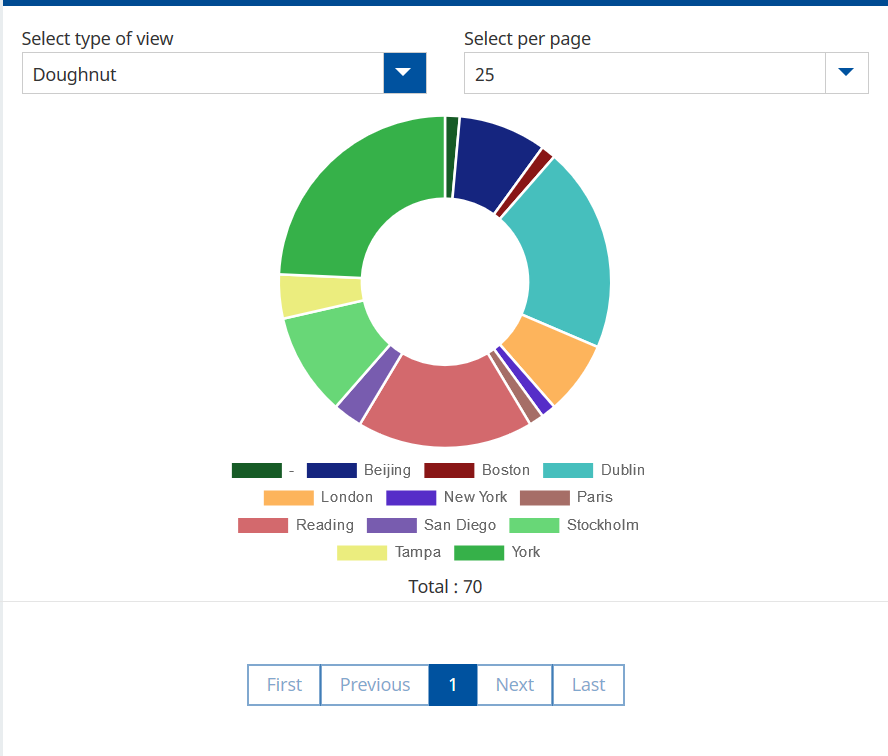Image resolution: width=888 pixels, height=756 pixels.
Task: Hide Stockholm via its legend swatch
Action: pyautogui.click(x=534, y=525)
